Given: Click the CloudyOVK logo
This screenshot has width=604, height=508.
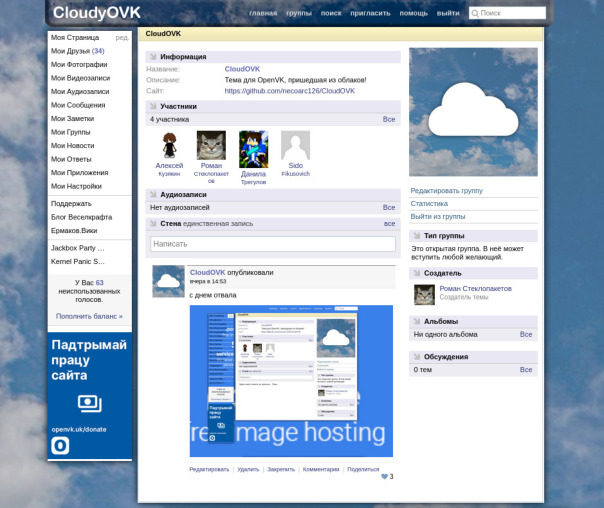Looking at the screenshot, I should coord(97,13).
